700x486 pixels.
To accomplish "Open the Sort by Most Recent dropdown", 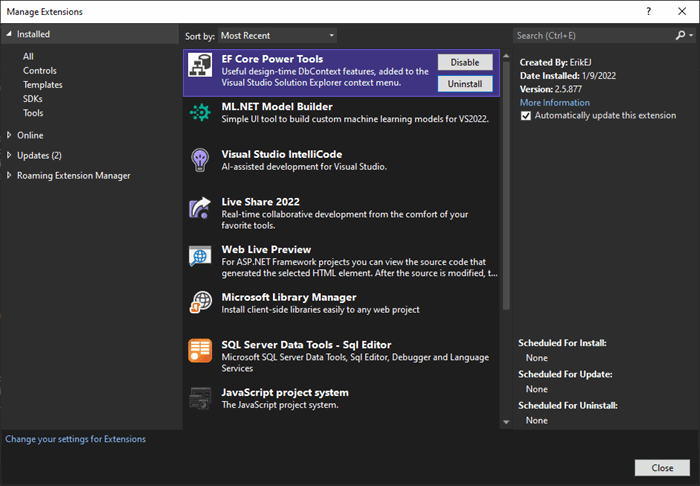I will [277, 36].
